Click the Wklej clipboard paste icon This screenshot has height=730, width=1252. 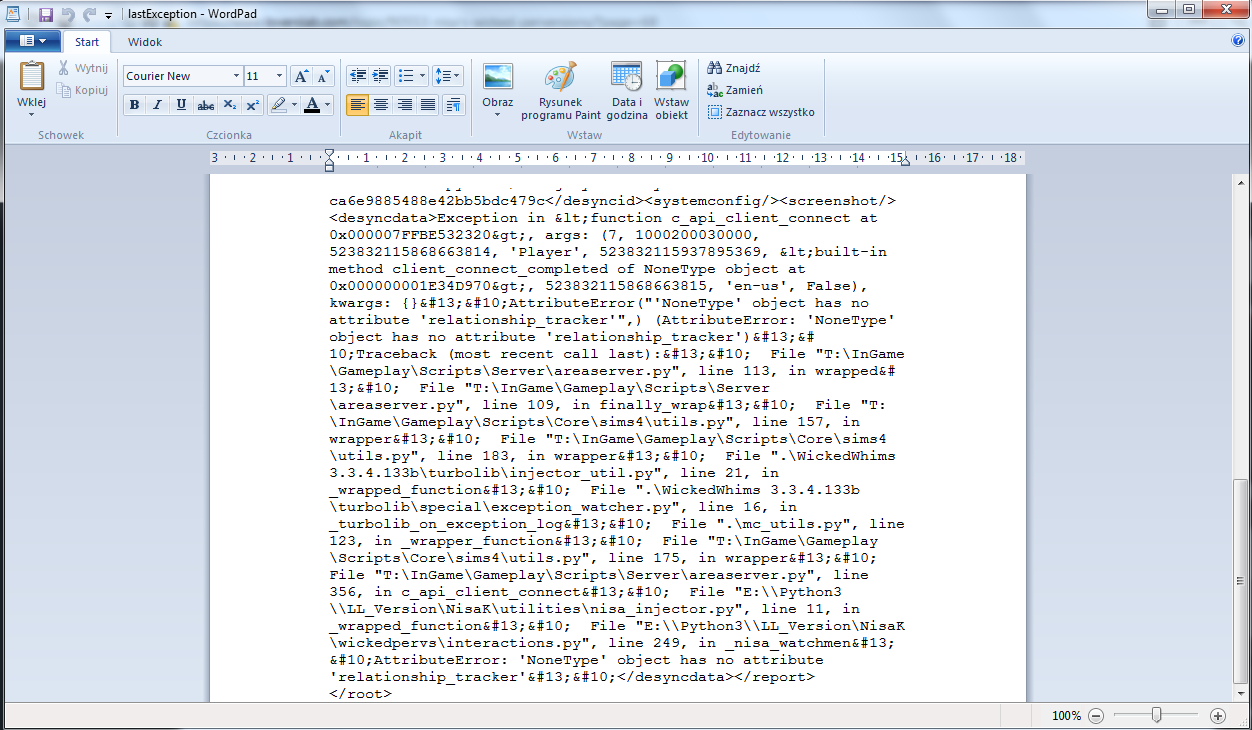pos(32,77)
